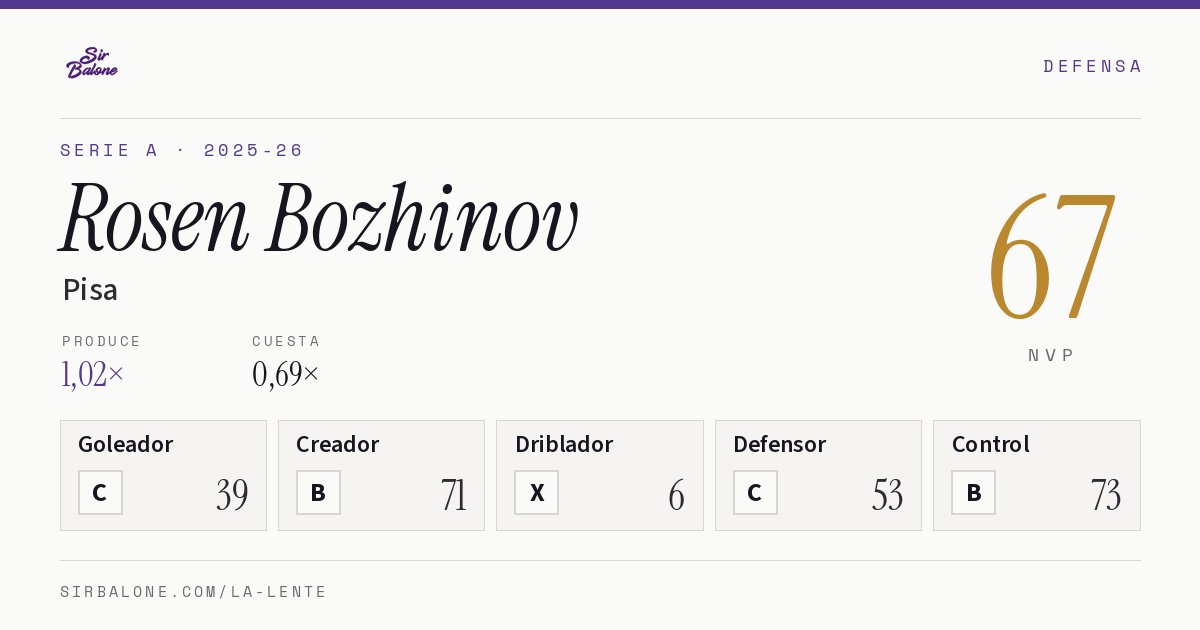Click the C grade badge under Defensor
Viewport: 1200px width, 630px height.
click(x=755, y=493)
